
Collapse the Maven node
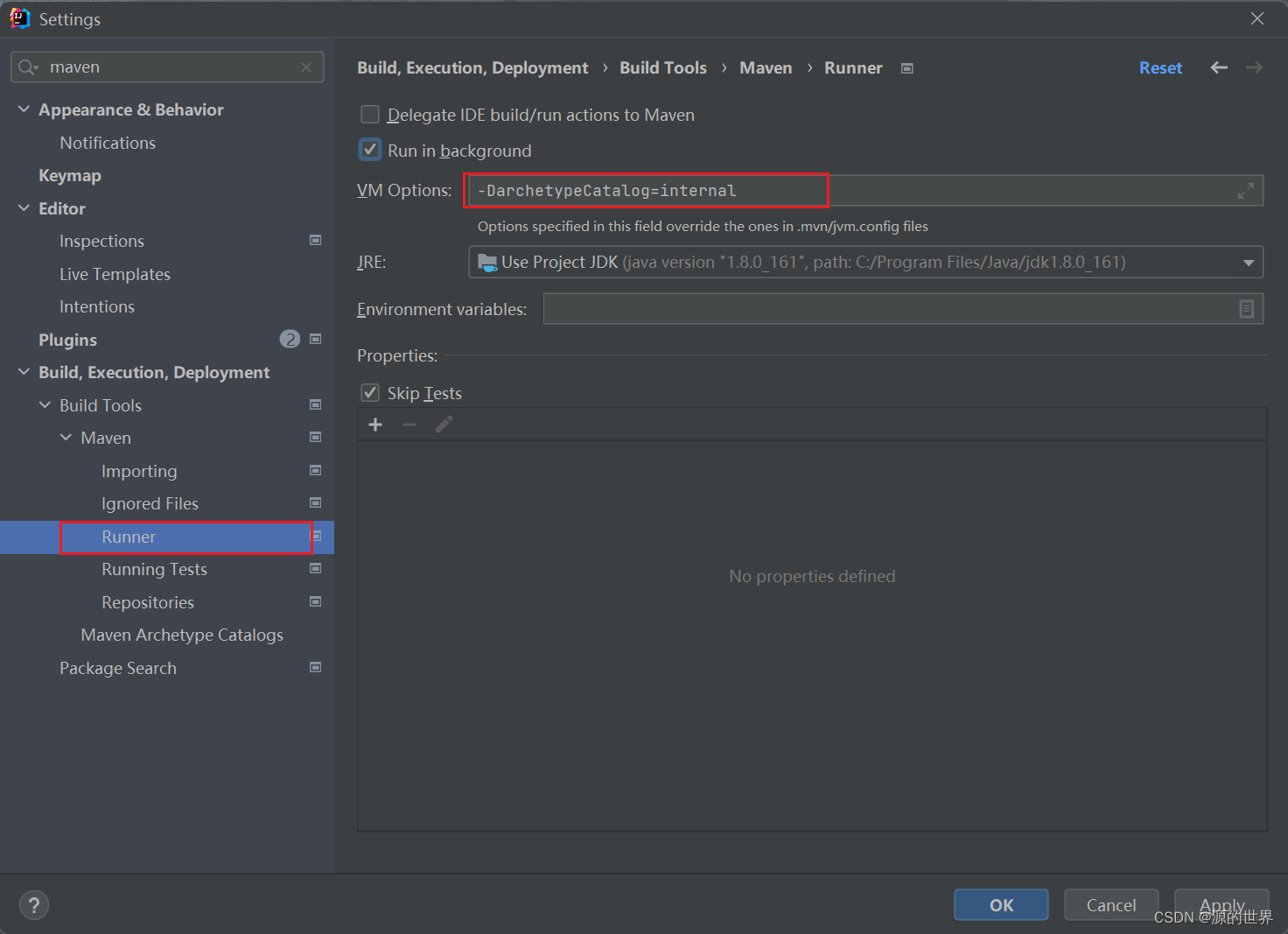[x=66, y=437]
